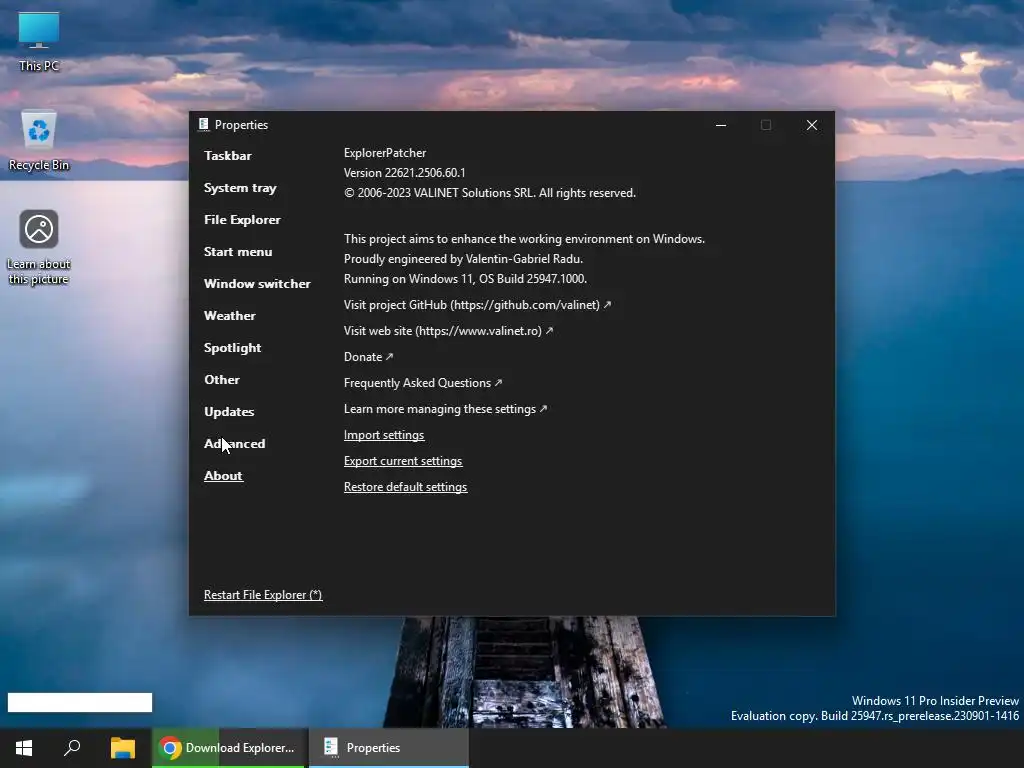Open the valinet.ro web site link
This screenshot has height=768, width=1024.
[448, 331]
